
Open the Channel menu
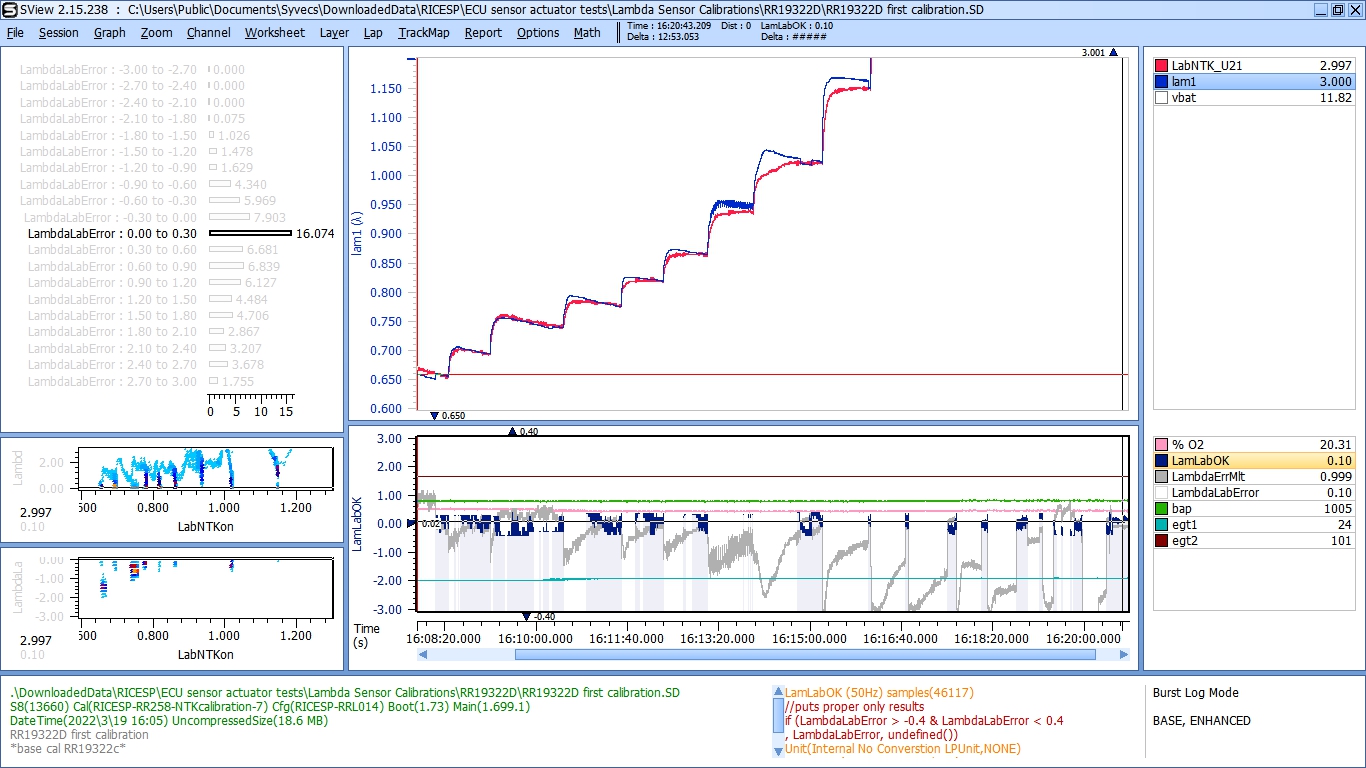[x=208, y=32]
